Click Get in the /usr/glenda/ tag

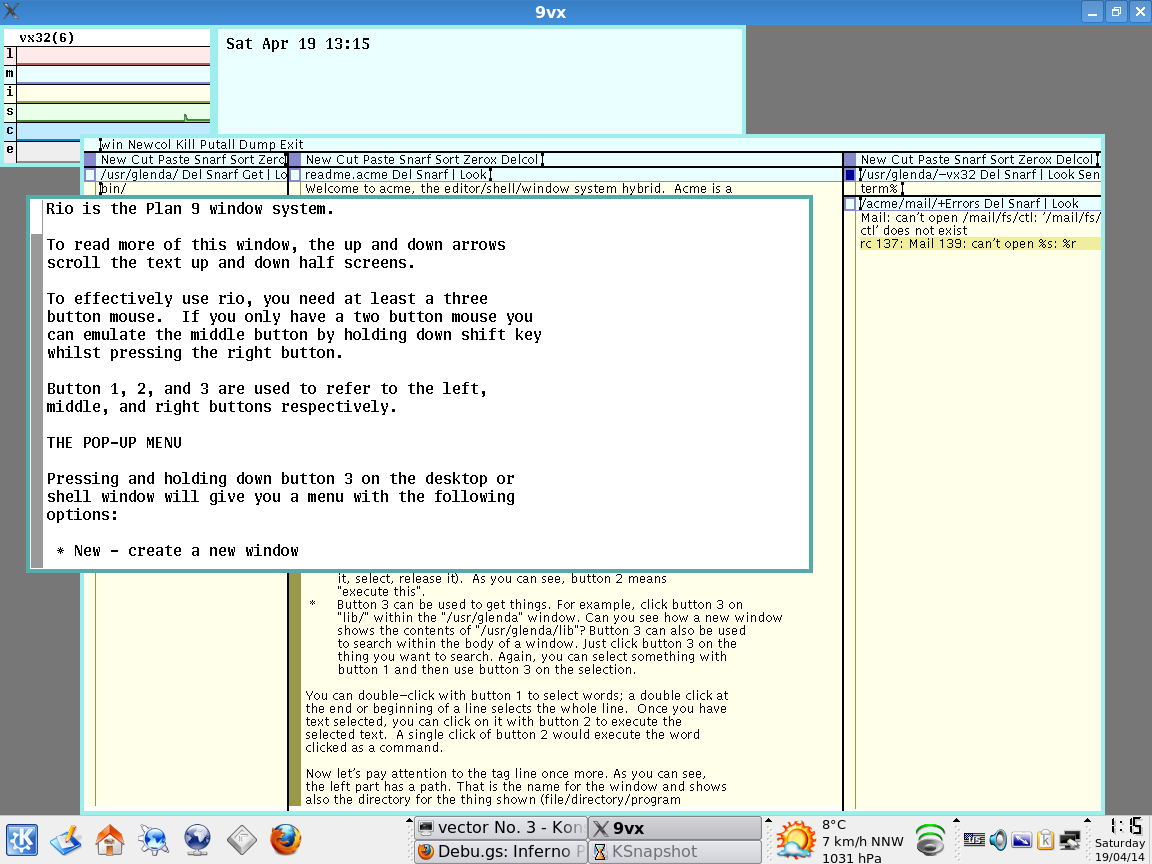[252, 175]
